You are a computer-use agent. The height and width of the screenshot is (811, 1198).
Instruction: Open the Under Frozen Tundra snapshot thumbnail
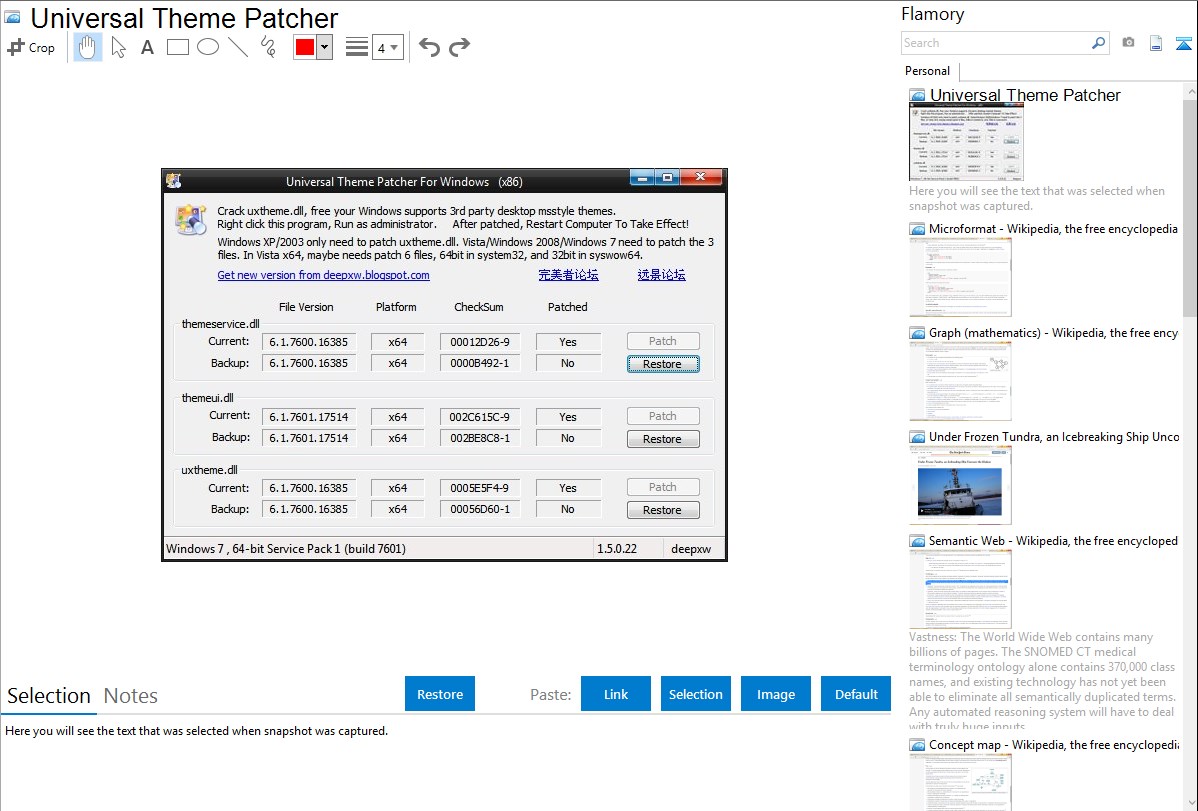point(960,485)
